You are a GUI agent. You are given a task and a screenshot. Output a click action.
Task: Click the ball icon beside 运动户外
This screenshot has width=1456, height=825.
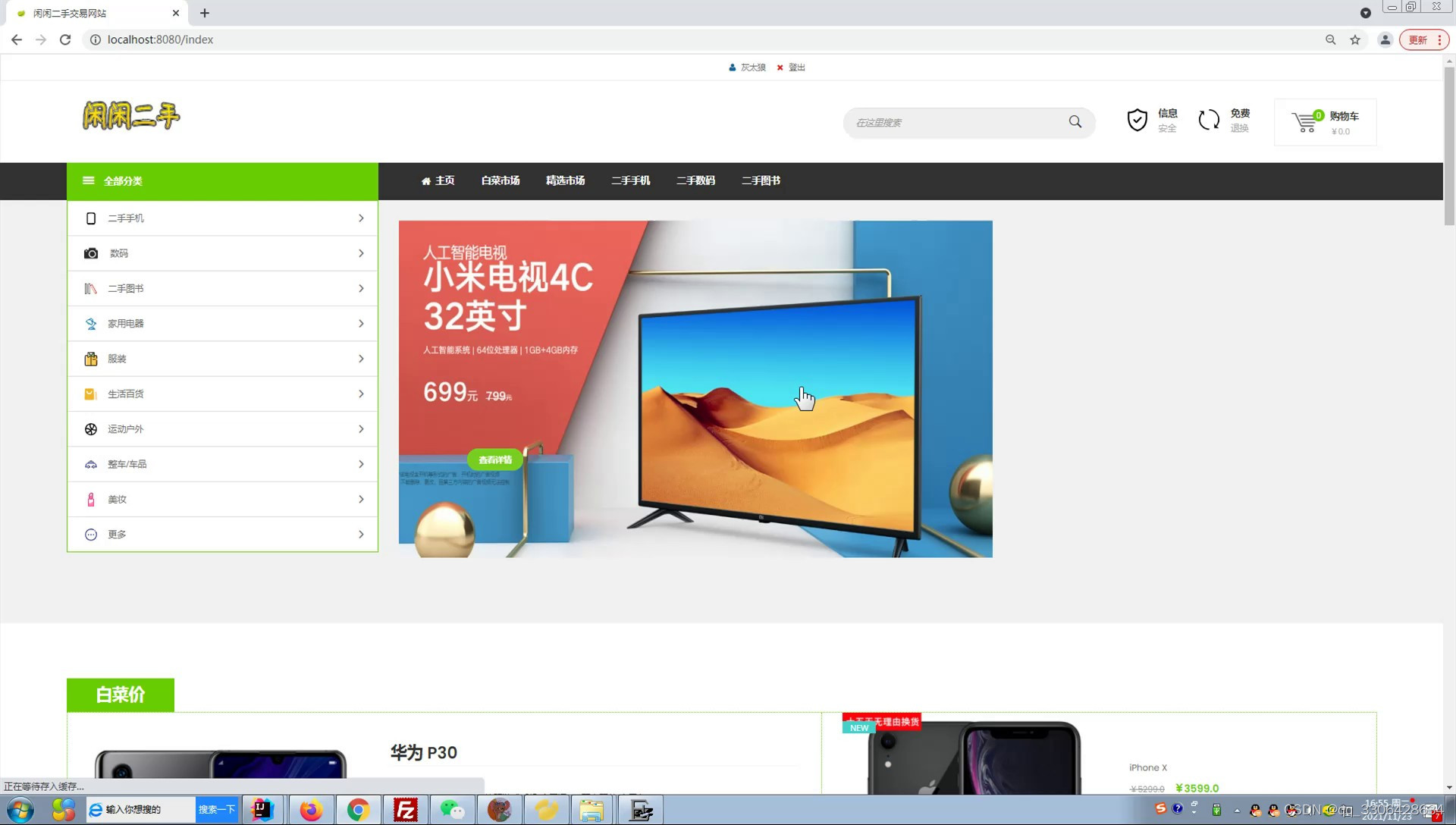pyautogui.click(x=91, y=429)
